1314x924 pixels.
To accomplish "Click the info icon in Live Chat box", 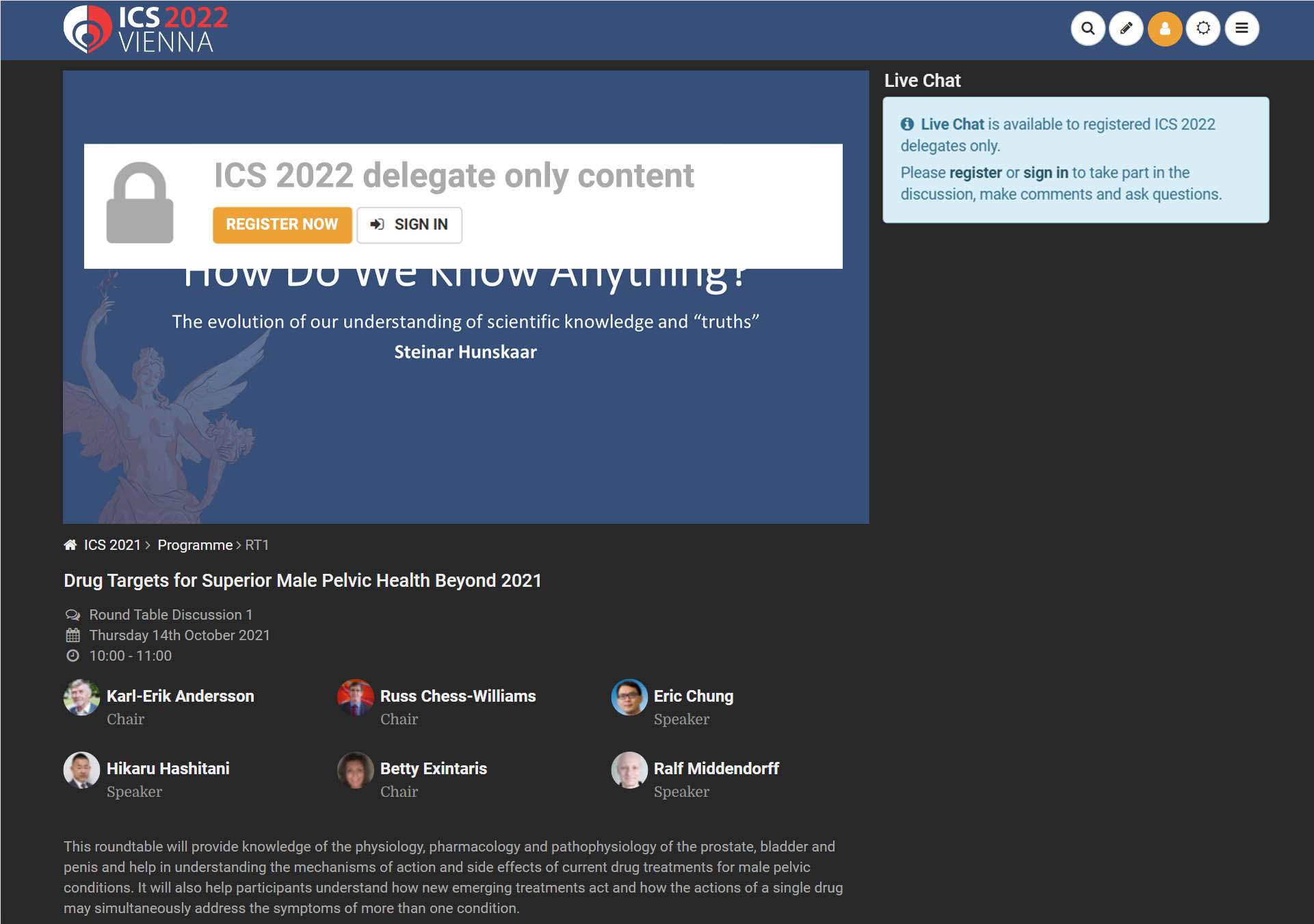I will pyautogui.click(x=907, y=124).
